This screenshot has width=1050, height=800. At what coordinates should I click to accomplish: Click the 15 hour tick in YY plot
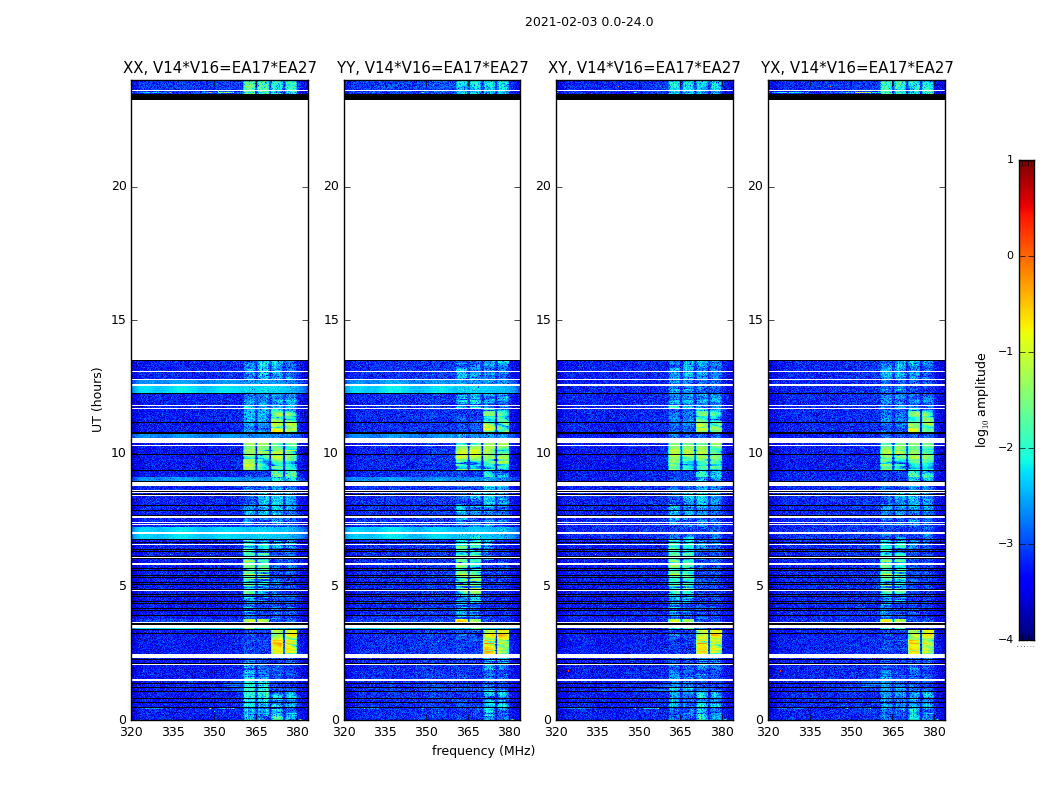pyautogui.click(x=331, y=319)
